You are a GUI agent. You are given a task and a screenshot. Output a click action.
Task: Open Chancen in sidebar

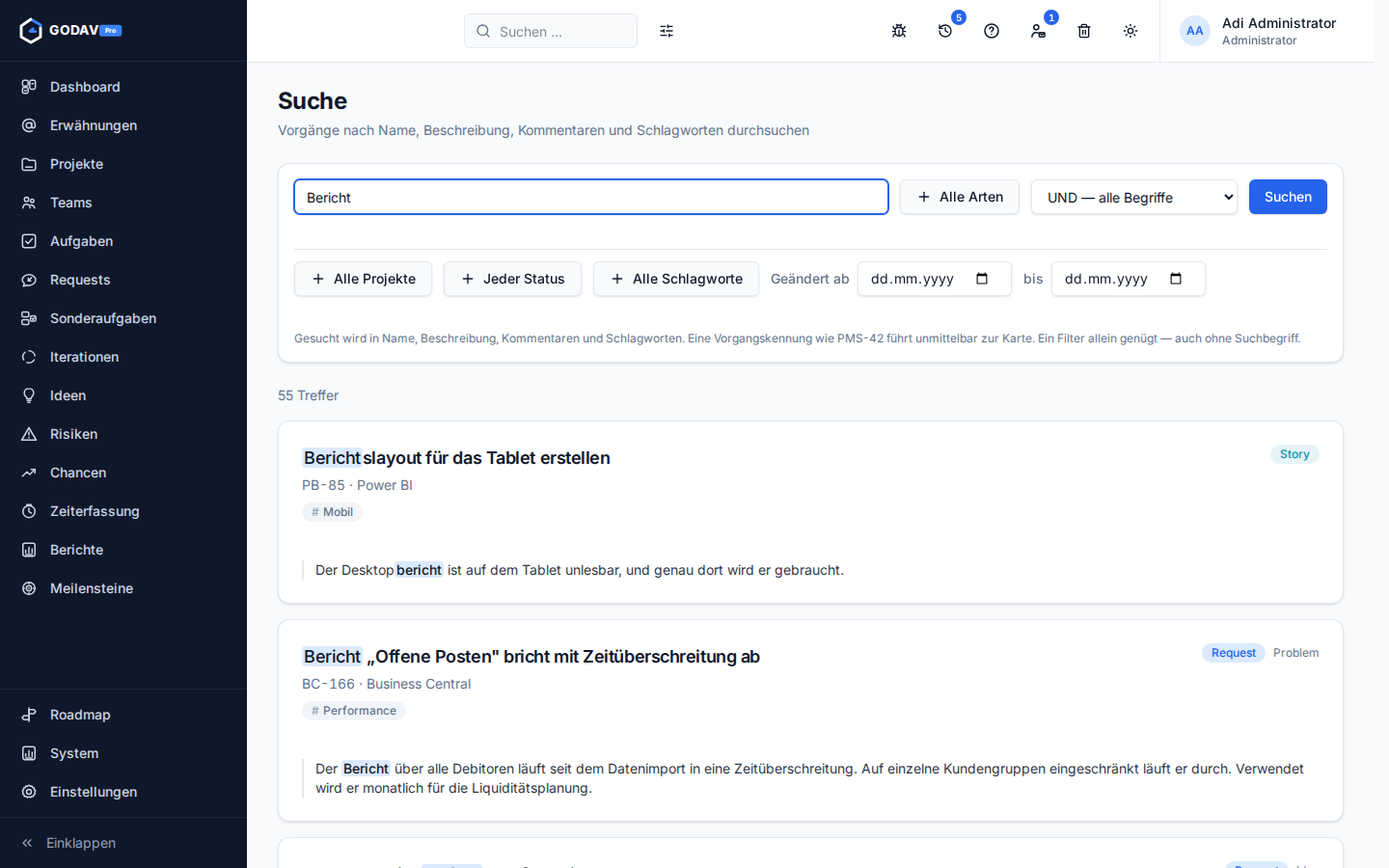click(x=123, y=473)
